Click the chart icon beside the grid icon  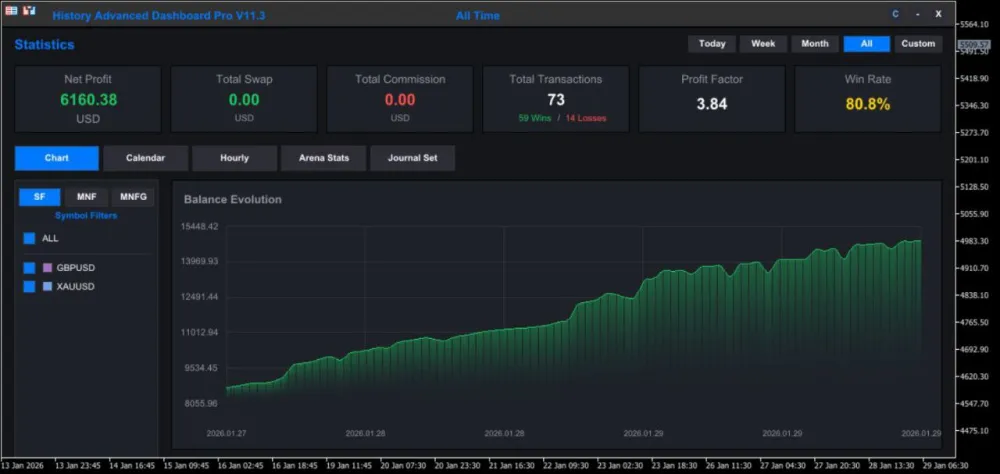(29, 11)
